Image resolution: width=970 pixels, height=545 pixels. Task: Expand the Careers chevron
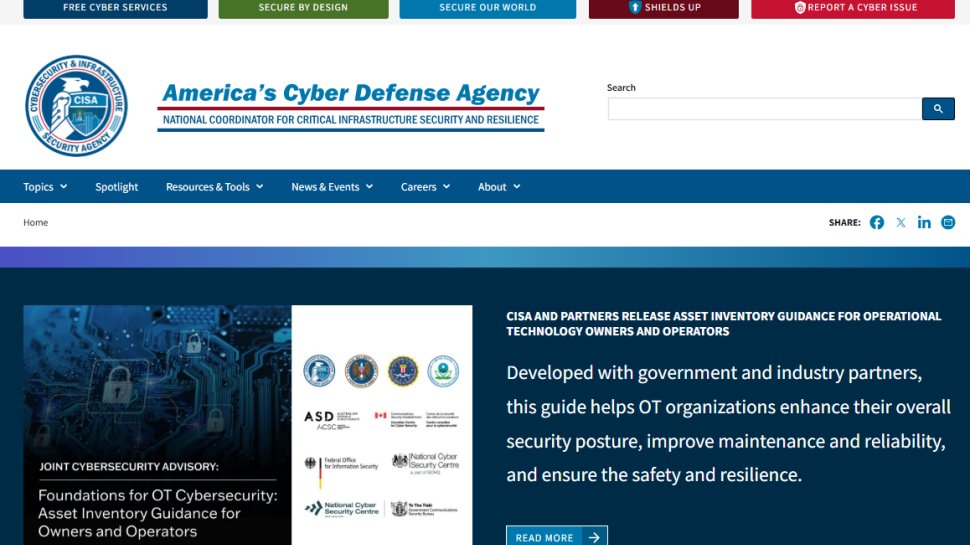447,187
